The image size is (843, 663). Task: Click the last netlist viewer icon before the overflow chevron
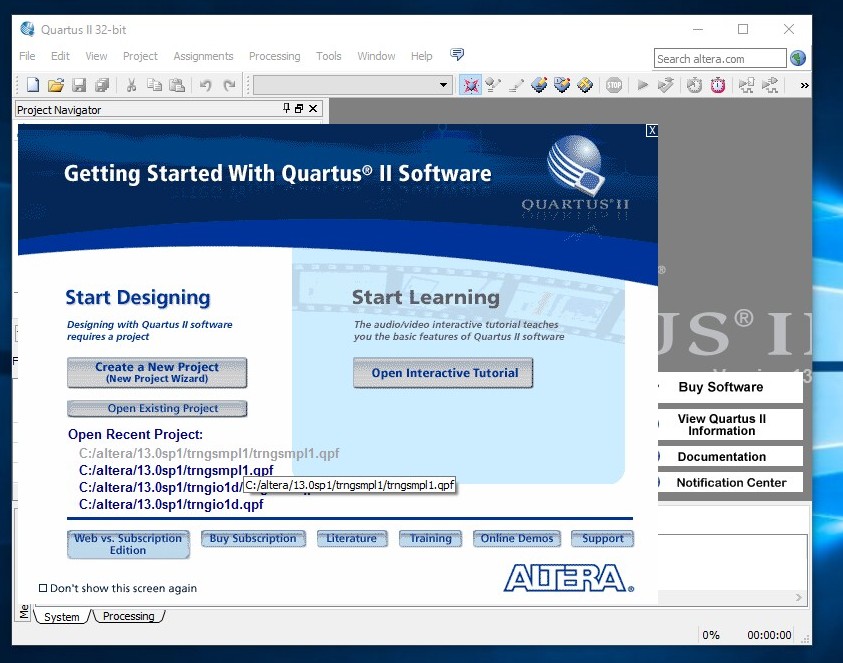(x=770, y=85)
